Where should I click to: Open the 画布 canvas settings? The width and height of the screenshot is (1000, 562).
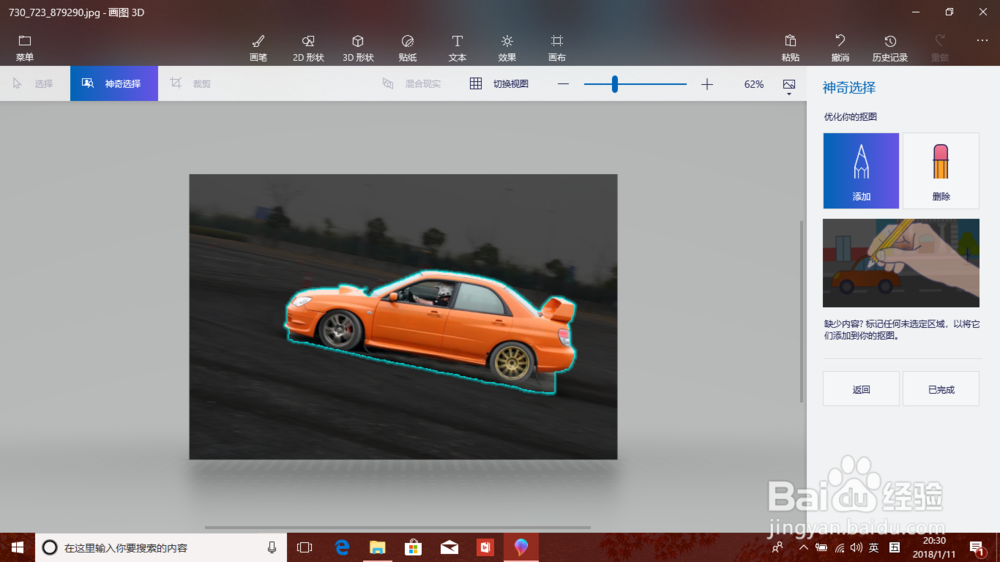pyautogui.click(x=557, y=48)
